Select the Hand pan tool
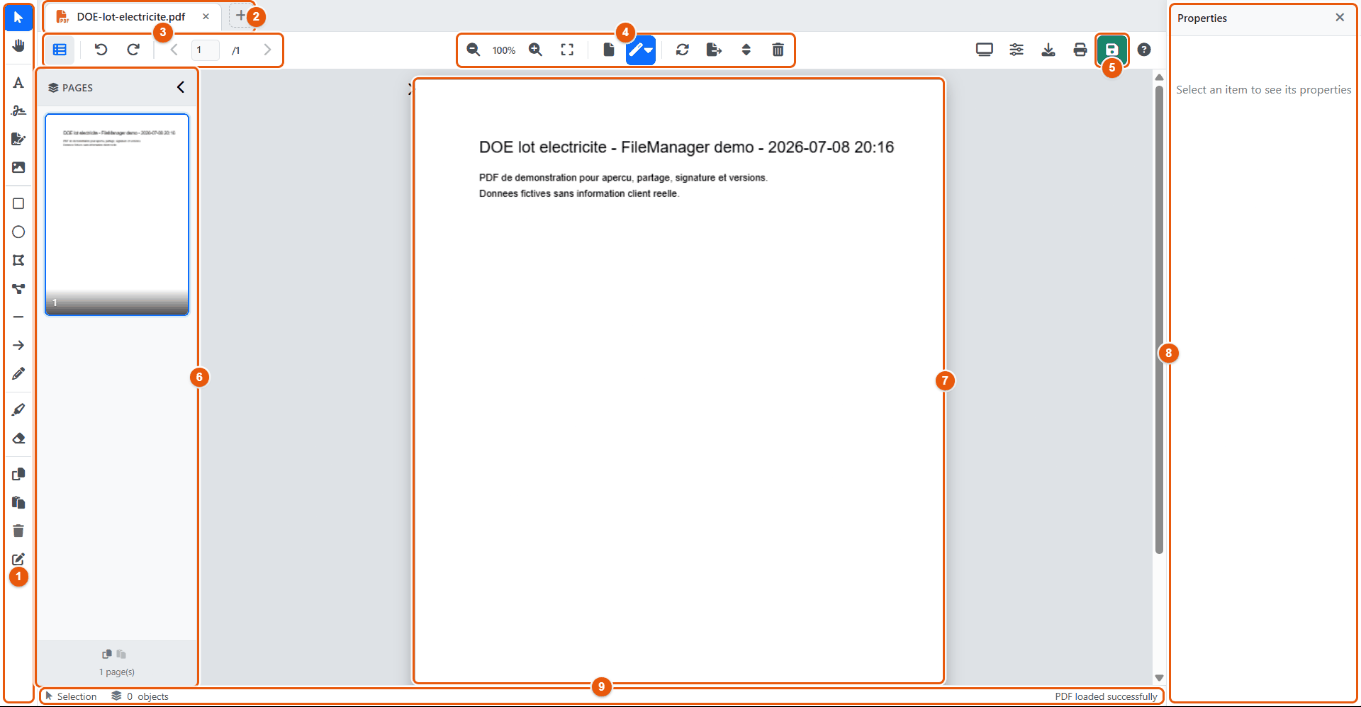1361x707 pixels. coord(18,46)
